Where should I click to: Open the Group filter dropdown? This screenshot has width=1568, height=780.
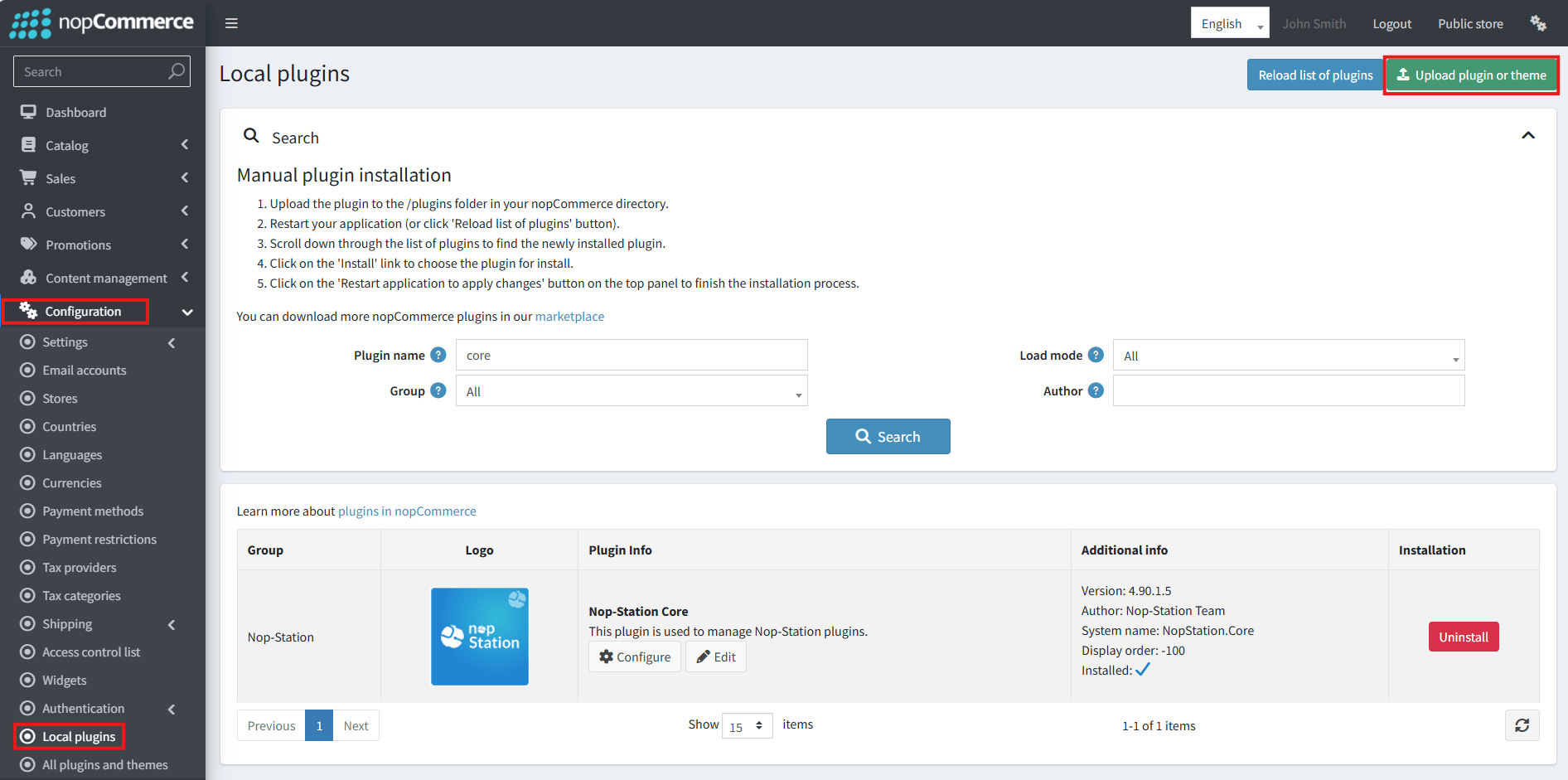tap(632, 390)
